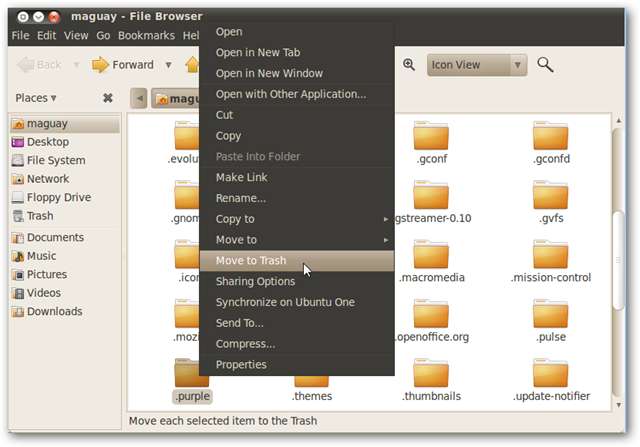Choose Open from the context menu

pyautogui.click(x=297, y=32)
